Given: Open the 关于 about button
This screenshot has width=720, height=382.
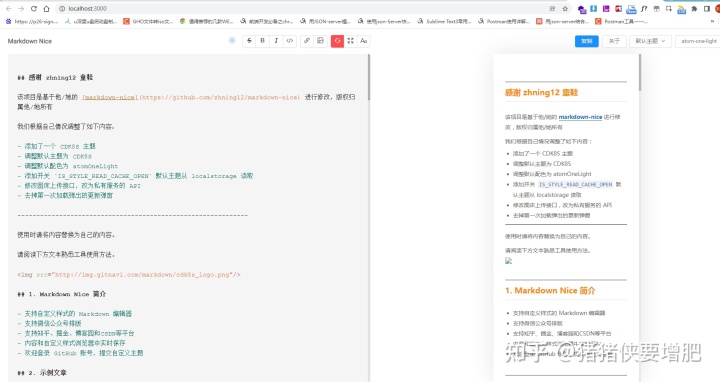Looking at the screenshot, I should [614, 41].
